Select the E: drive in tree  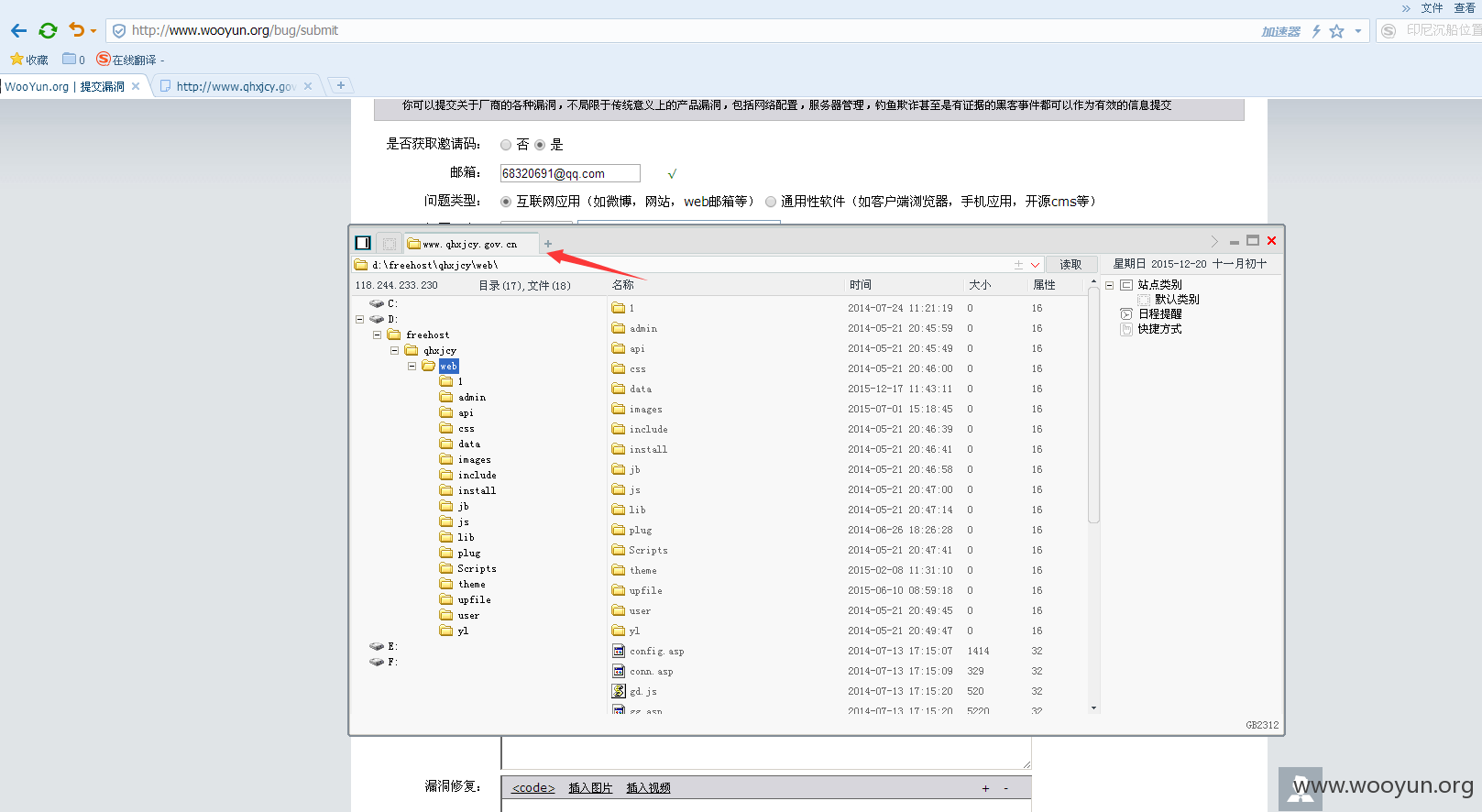(383, 646)
